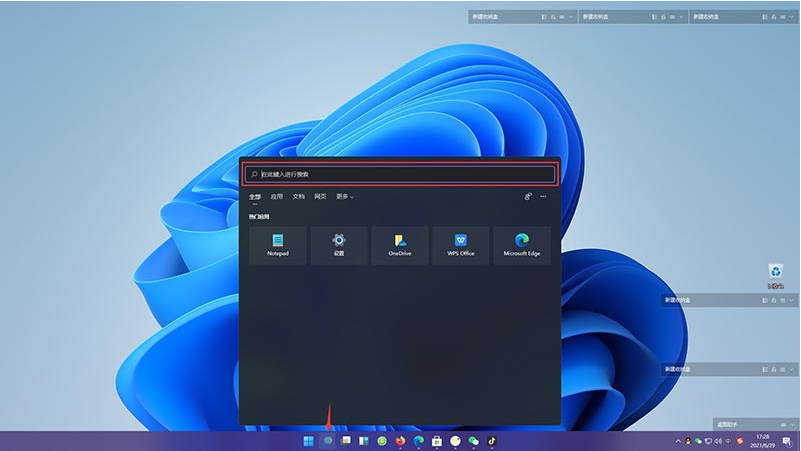Switch to the 应用 (Apps) tab
Viewport: 801px width, 451px height.
click(276, 197)
